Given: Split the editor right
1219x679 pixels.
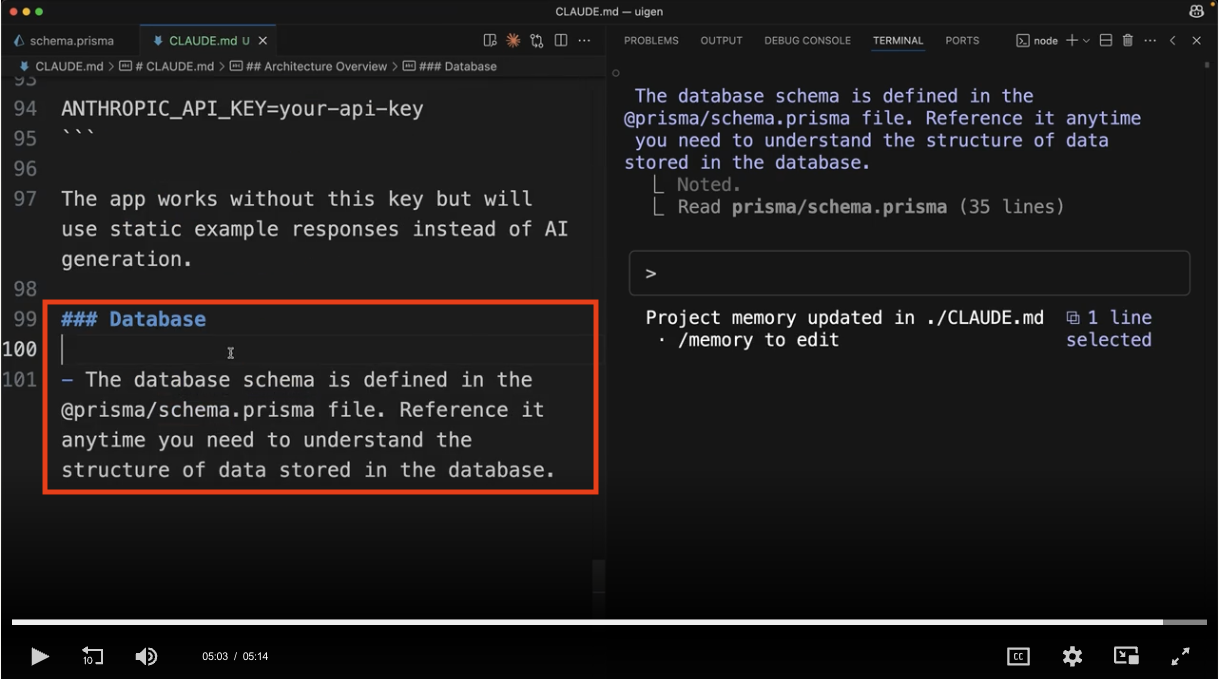Looking at the screenshot, I should pyautogui.click(x=561, y=41).
